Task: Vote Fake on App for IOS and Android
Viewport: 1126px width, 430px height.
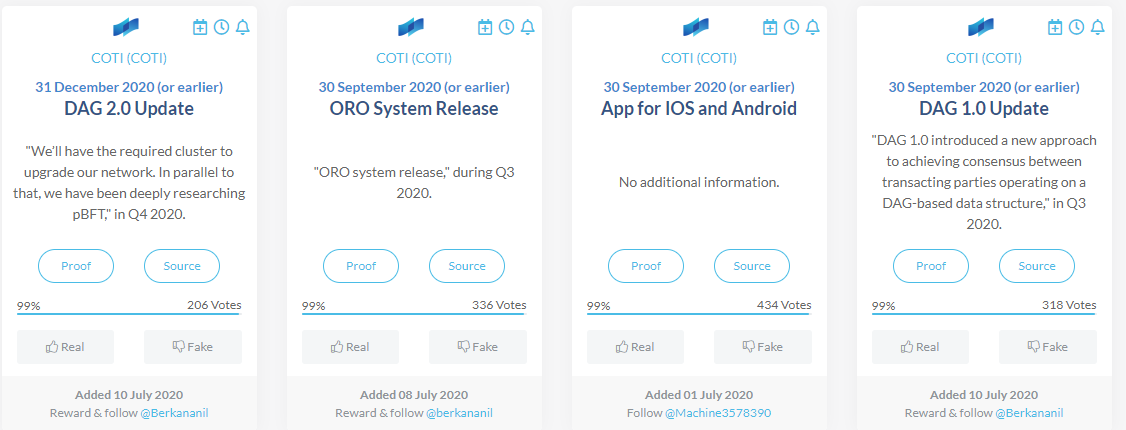Action: click(x=763, y=347)
